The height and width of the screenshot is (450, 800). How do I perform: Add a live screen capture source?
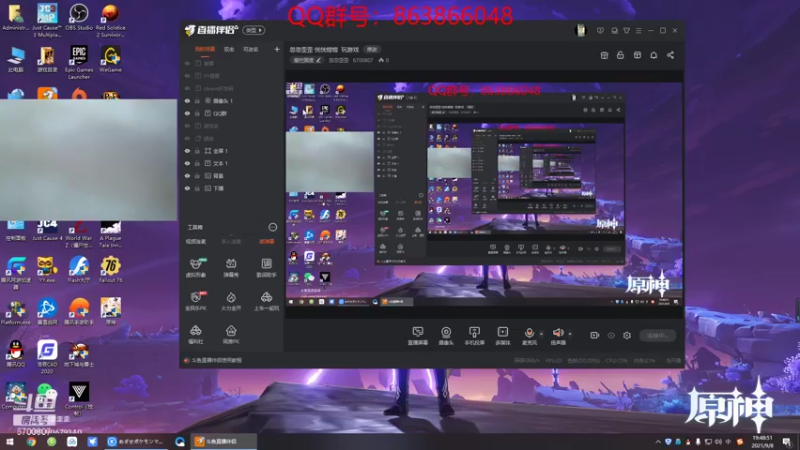[x=418, y=336]
